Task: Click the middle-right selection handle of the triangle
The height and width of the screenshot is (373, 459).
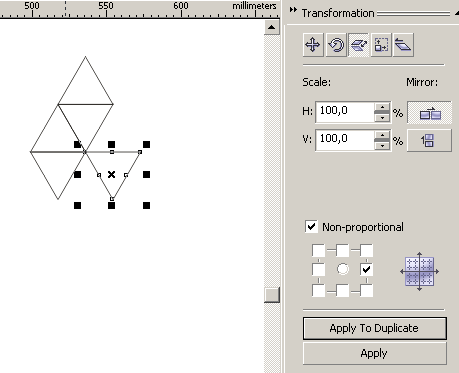Action: (x=146, y=175)
